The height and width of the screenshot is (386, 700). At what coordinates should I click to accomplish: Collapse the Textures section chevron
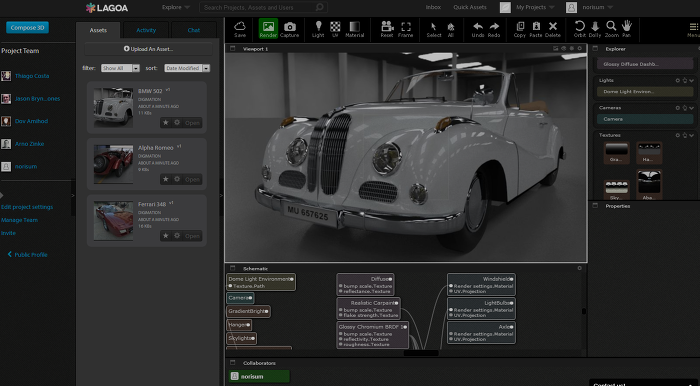pos(692,135)
